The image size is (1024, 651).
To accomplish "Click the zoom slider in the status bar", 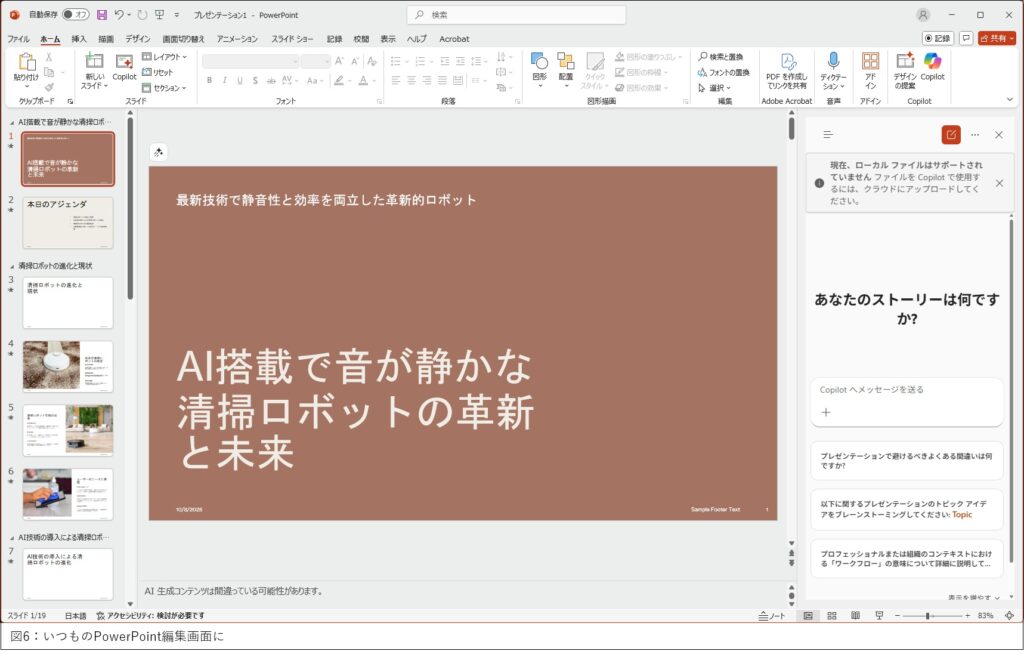I will 929,616.
